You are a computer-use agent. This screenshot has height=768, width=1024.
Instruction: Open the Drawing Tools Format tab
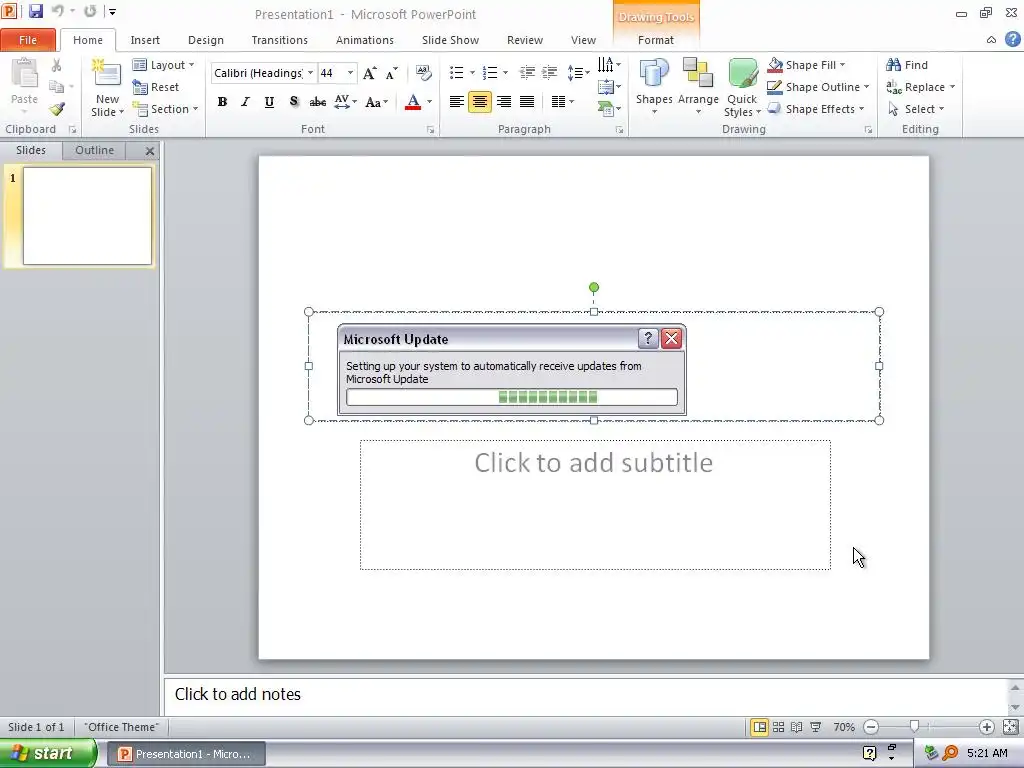pyautogui.click(x=656, y=40)
